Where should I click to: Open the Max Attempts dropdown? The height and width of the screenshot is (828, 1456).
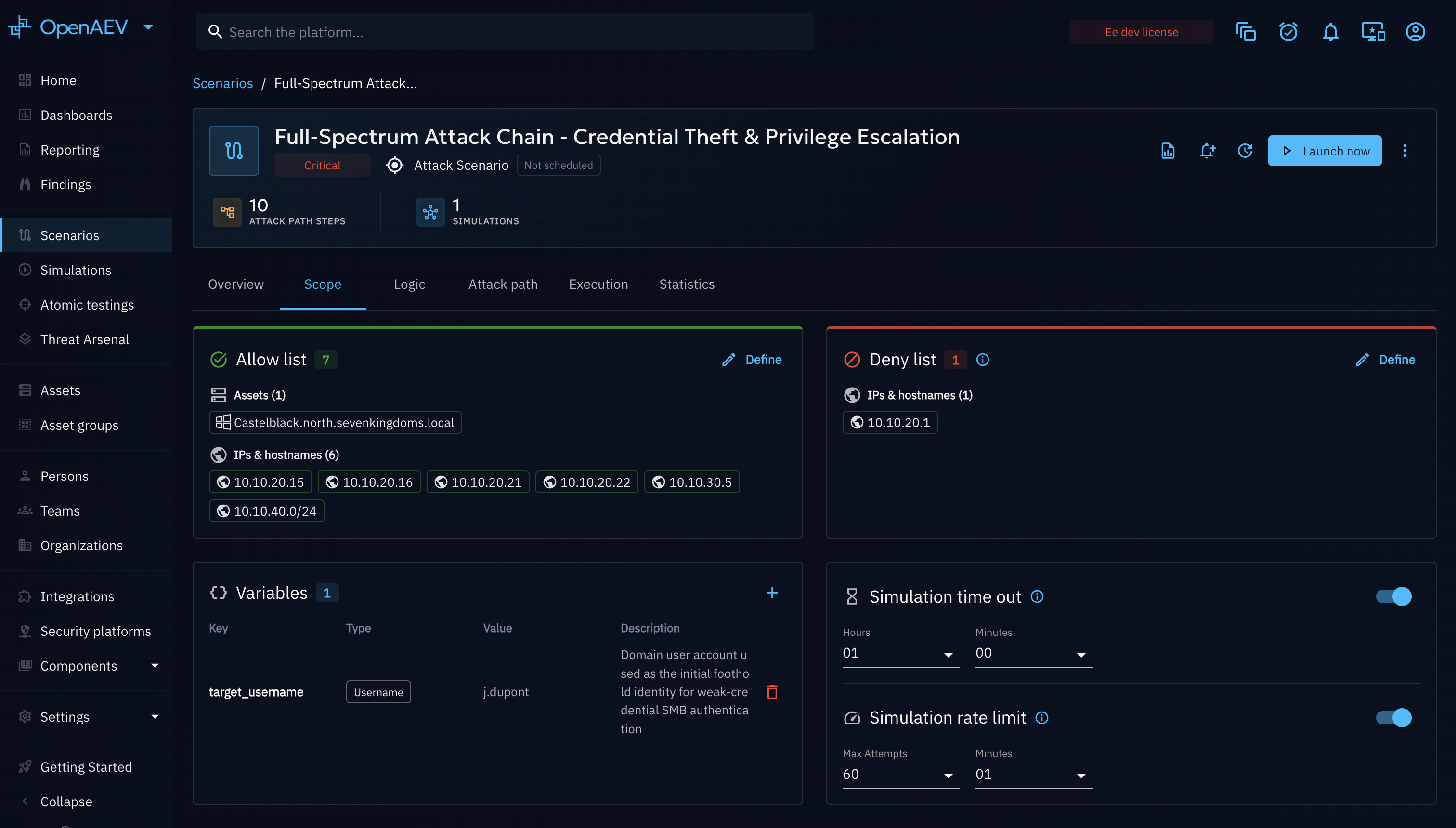[x=900, y=775]
